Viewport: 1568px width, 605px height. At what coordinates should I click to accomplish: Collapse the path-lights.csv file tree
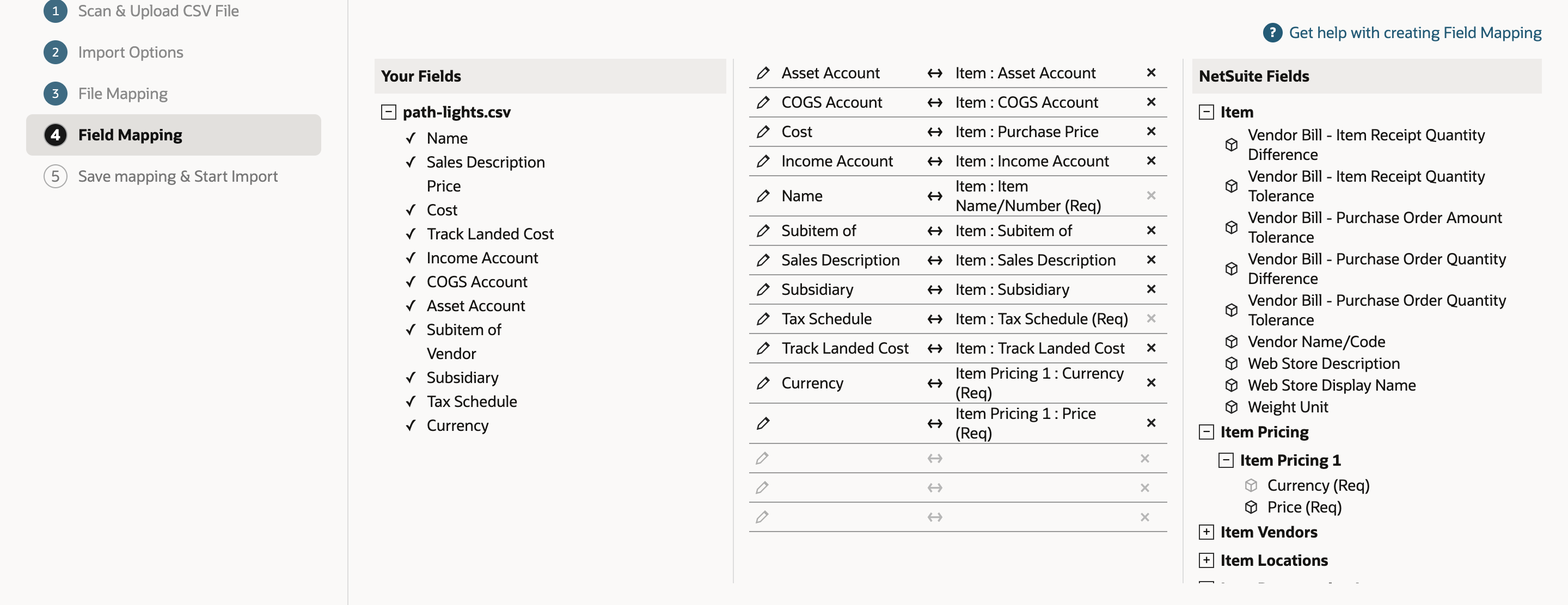[388, 112]
